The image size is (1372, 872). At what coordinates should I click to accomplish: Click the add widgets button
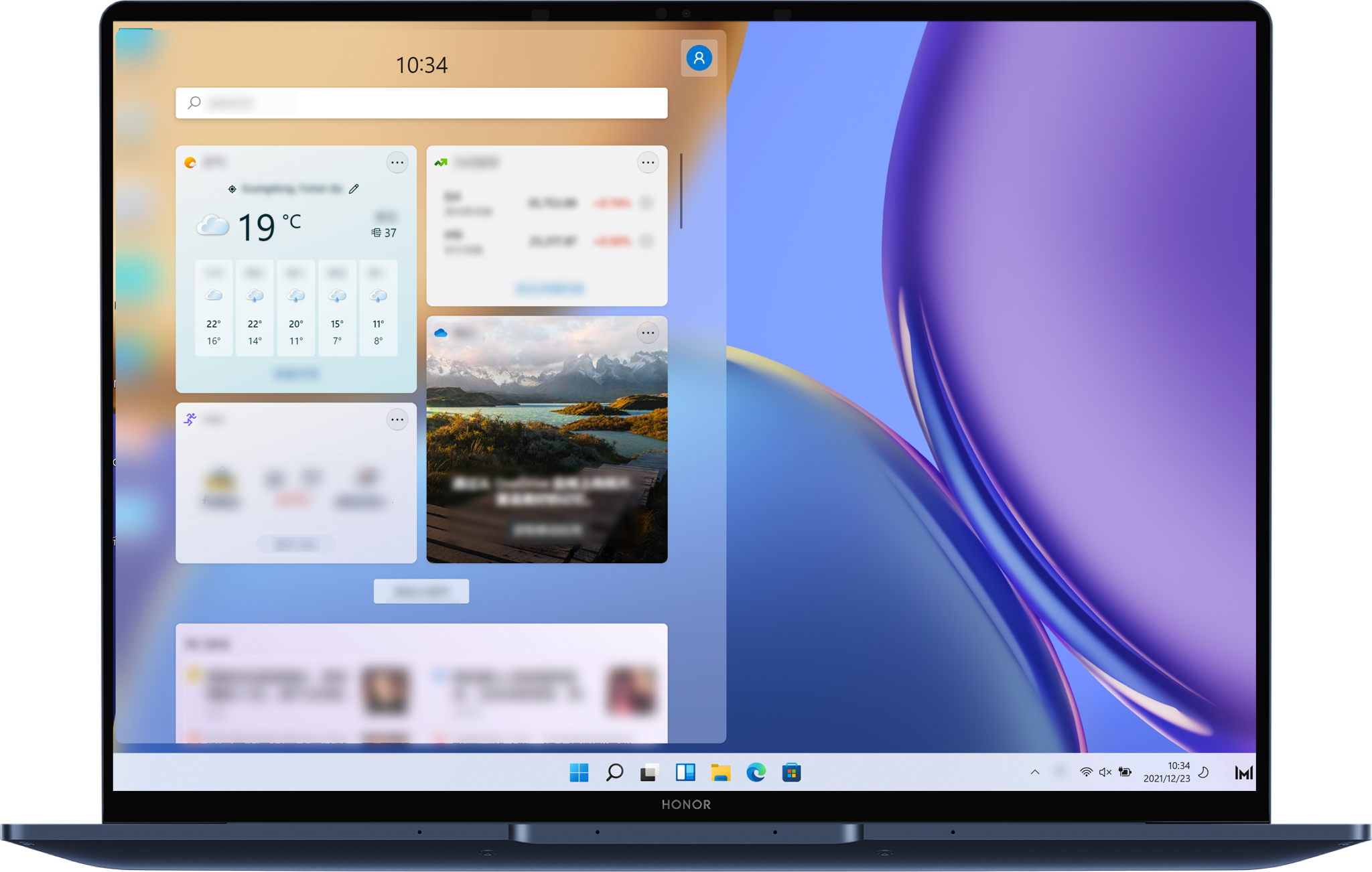point(421,591)
